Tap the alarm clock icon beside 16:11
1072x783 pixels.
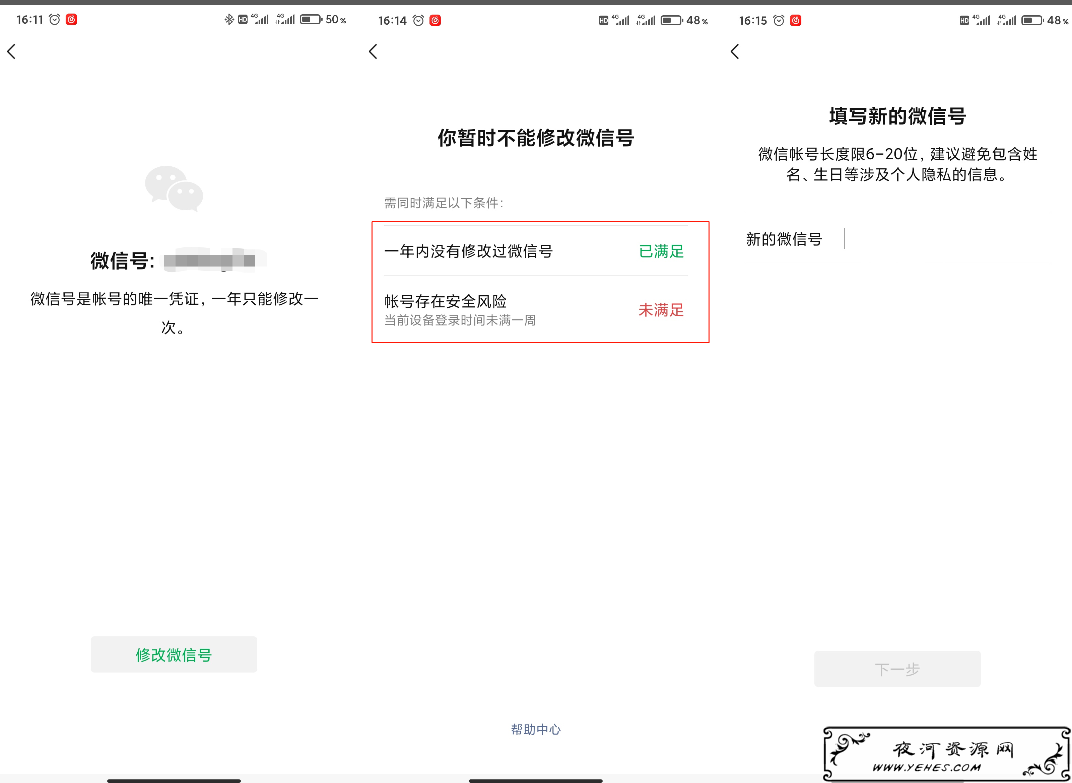tap(55, 20)
